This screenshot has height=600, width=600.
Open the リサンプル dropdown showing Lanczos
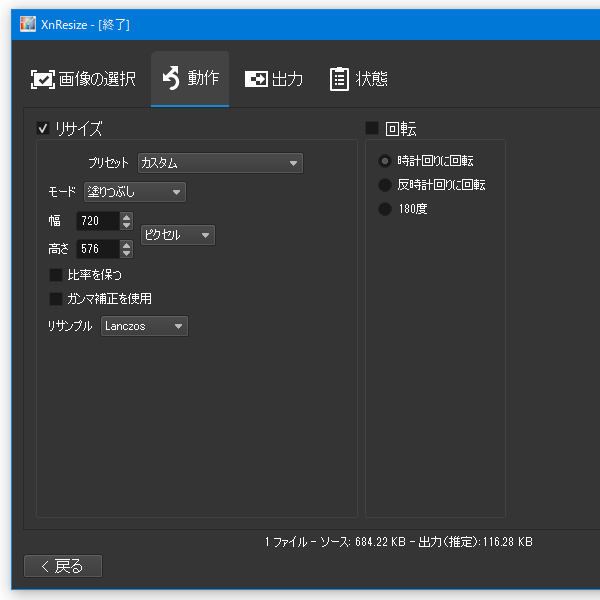tap(144, 326)
